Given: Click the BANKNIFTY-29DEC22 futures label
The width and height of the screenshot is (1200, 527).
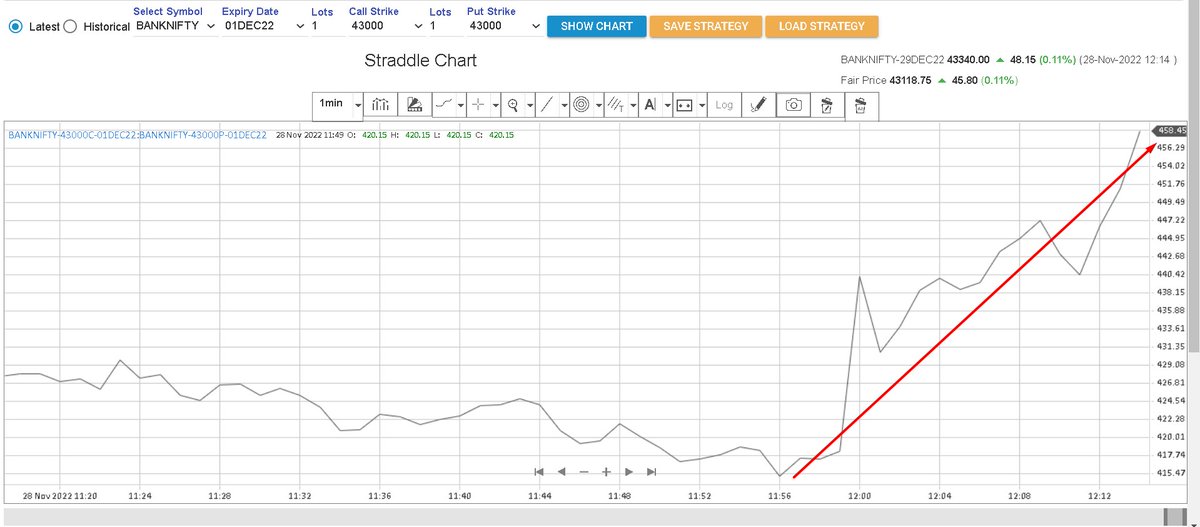Looking at the screenshot, I should (891, 60).
